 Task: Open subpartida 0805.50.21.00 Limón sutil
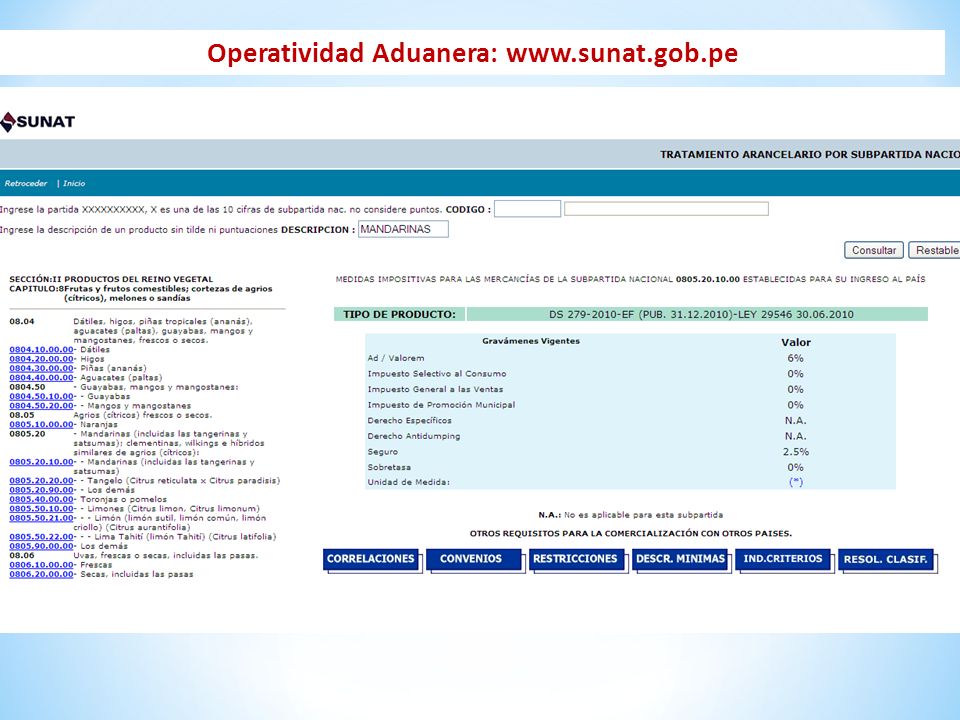(x=41, y=518)
